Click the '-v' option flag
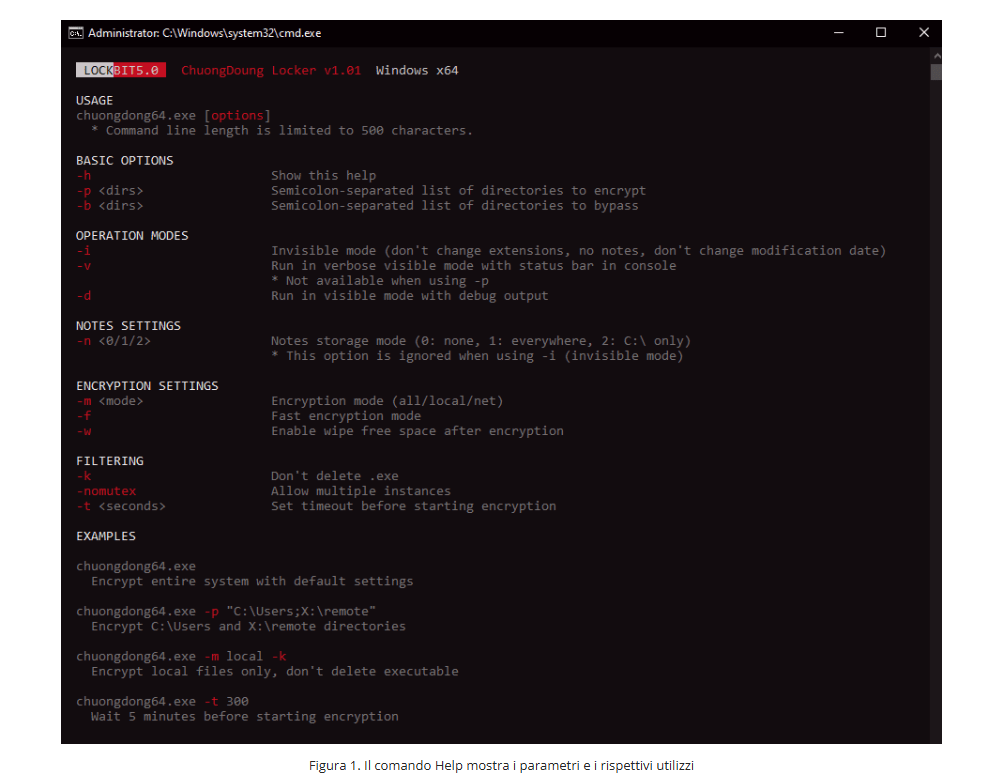 coord(84,266)
